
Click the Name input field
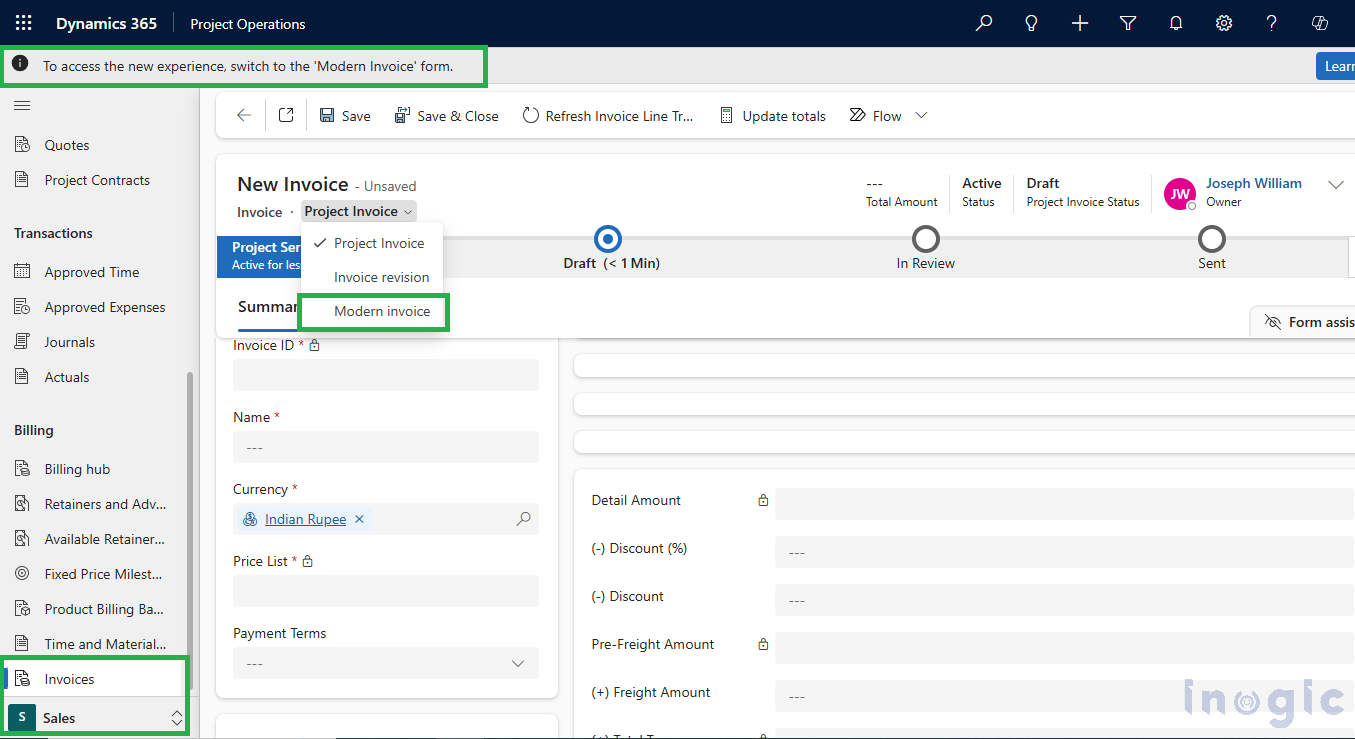point(386,447)
